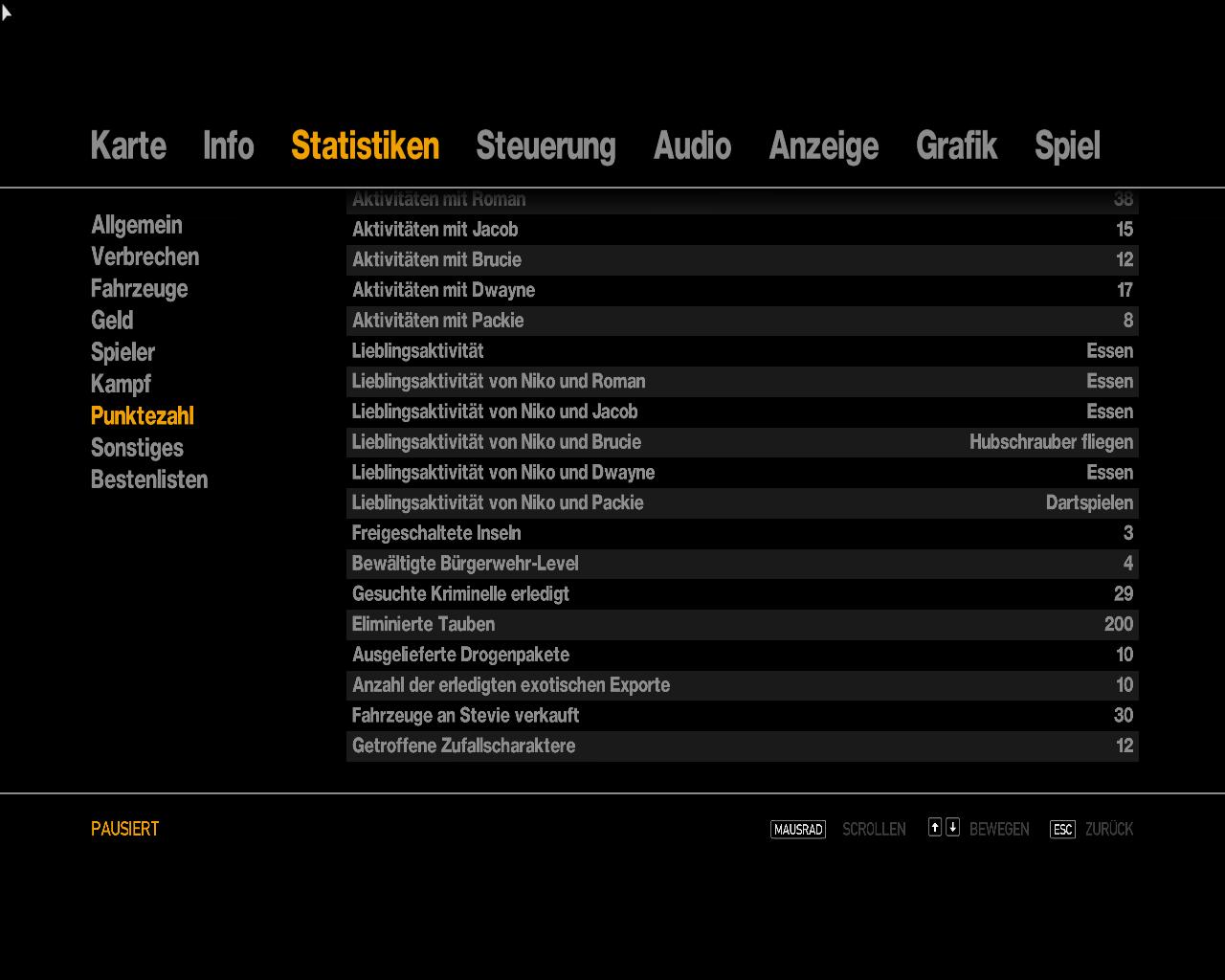Select the Geld category
The image size is (1225, 980).
(112, 321)
